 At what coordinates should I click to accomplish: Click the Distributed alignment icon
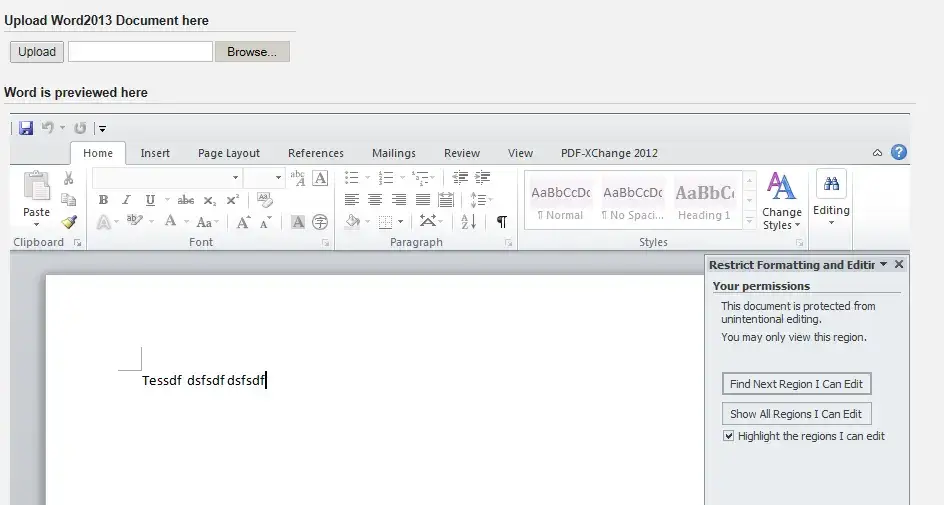tap(446, 200)
